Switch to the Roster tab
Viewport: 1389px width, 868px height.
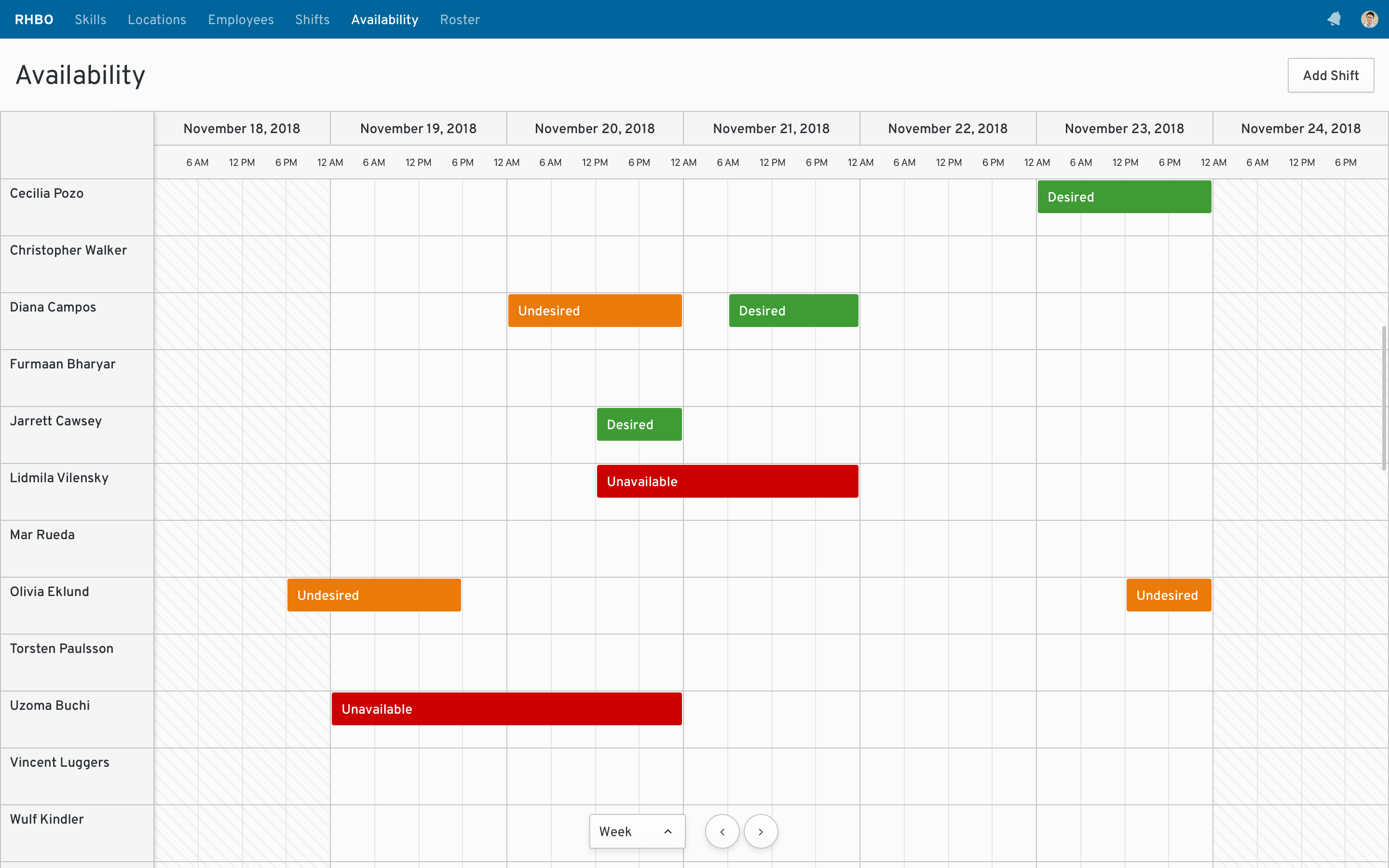pyautogui.click(x=459, y=19)
